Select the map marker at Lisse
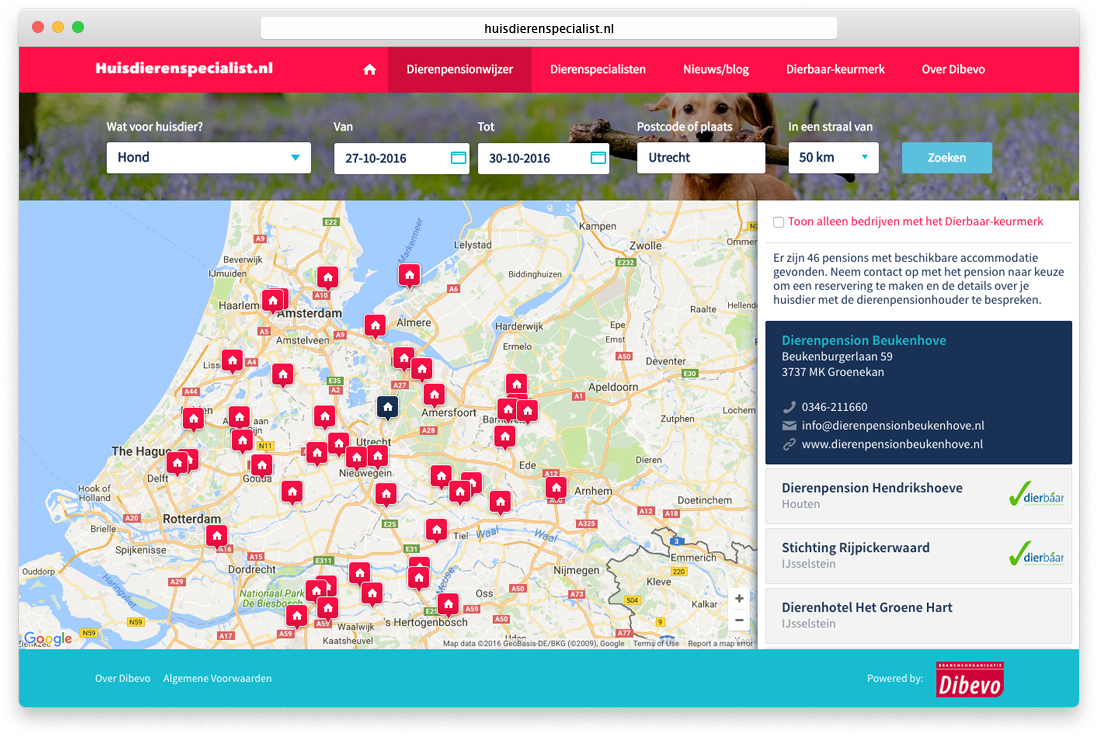This screenshot has width=1098, height=736. coord(232,361)
